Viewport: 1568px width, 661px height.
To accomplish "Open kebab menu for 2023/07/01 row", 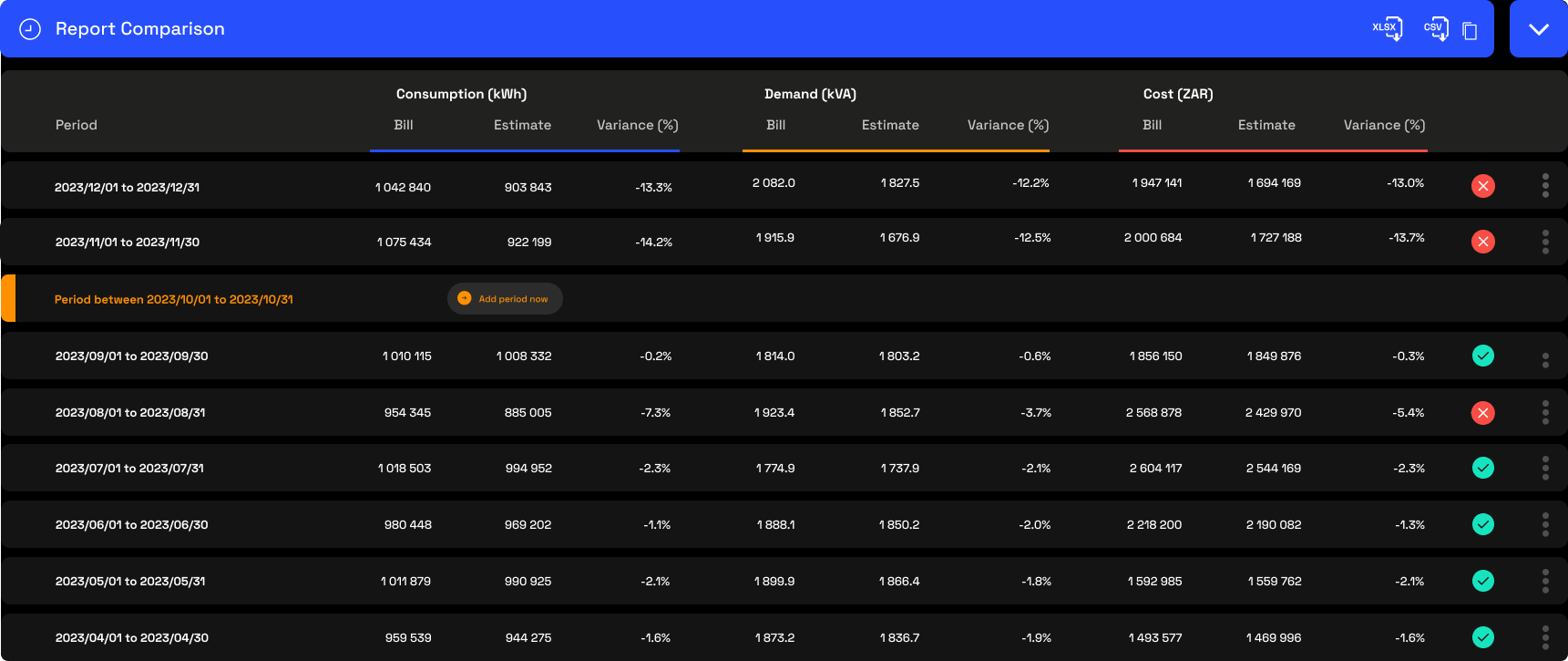I will pyautogui.click(x=1545, y=468).
